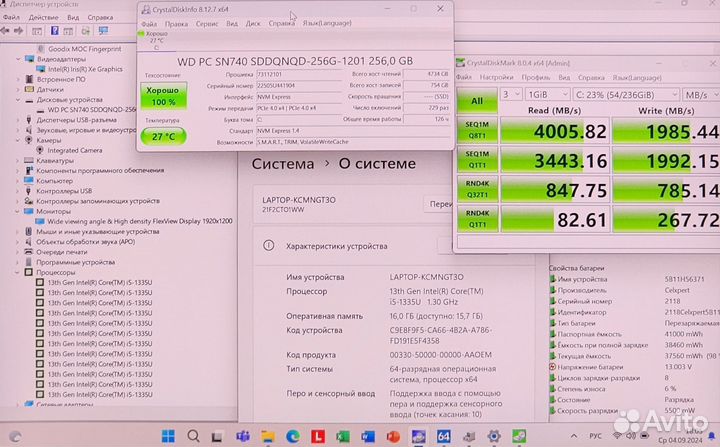Open Действие menu in Device Manager
Image resolution: width=720 pixels, height=447 pixels.
[44, 17]
